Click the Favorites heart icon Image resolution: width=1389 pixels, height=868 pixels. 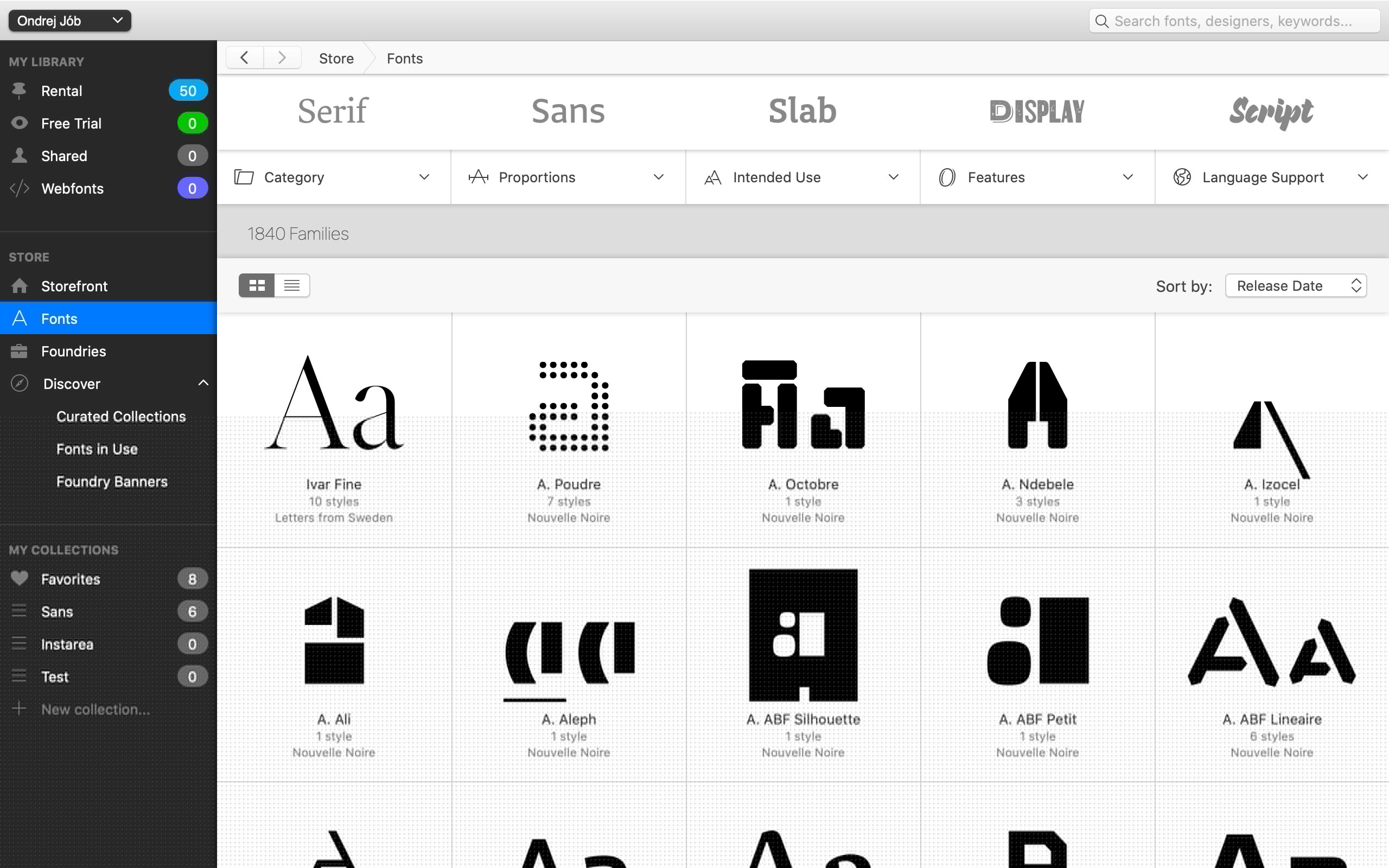pos(19,578)
